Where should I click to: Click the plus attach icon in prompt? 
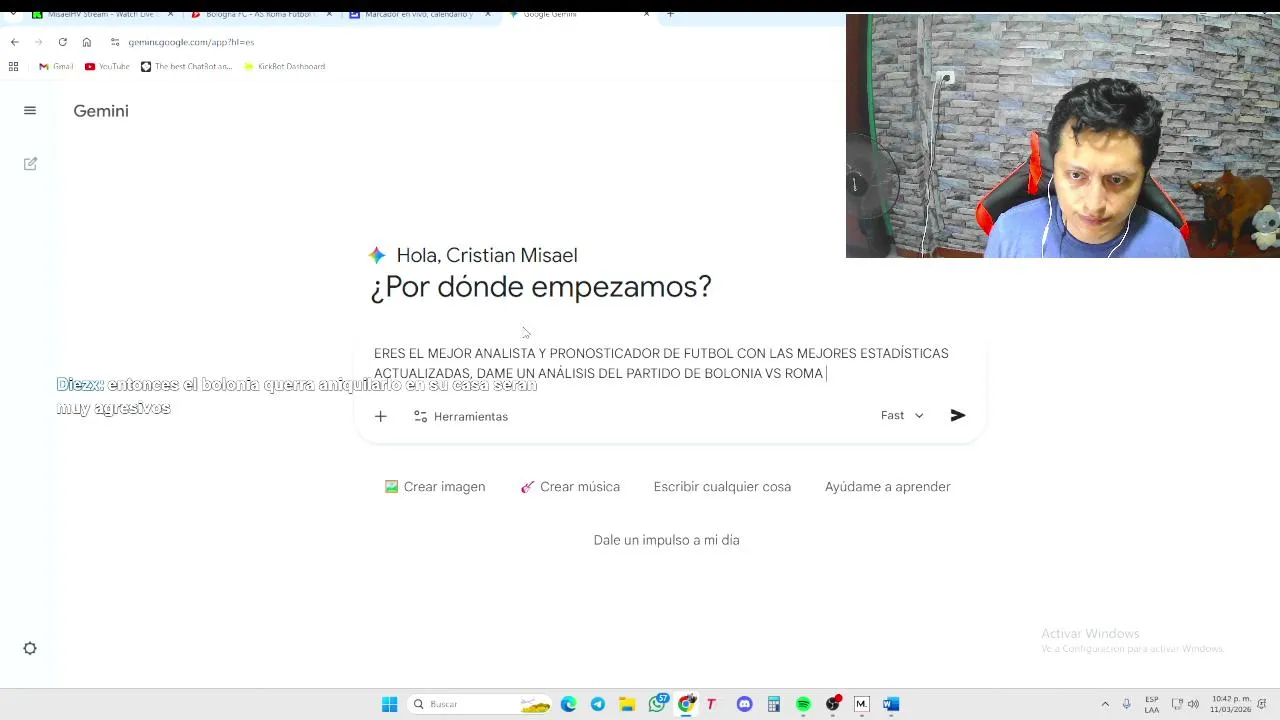point(380,416)
